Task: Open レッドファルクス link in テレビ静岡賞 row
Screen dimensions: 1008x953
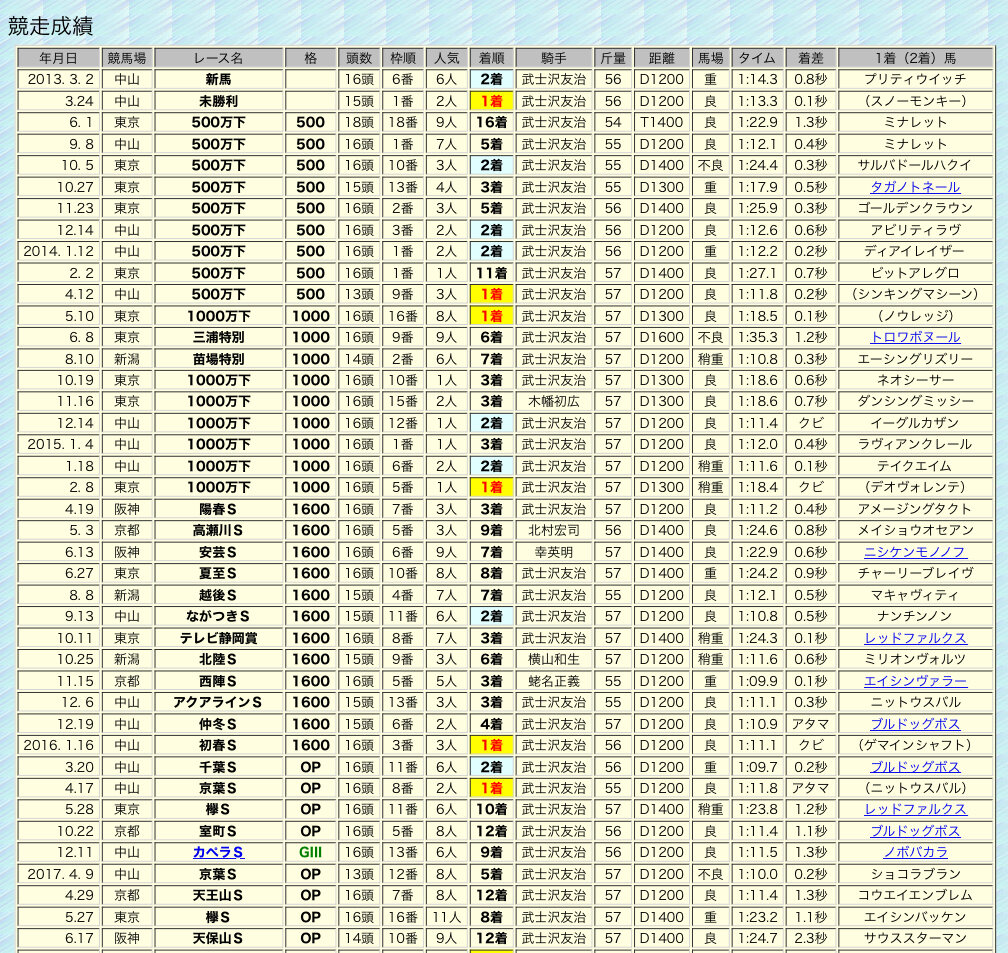Action: 914,638
